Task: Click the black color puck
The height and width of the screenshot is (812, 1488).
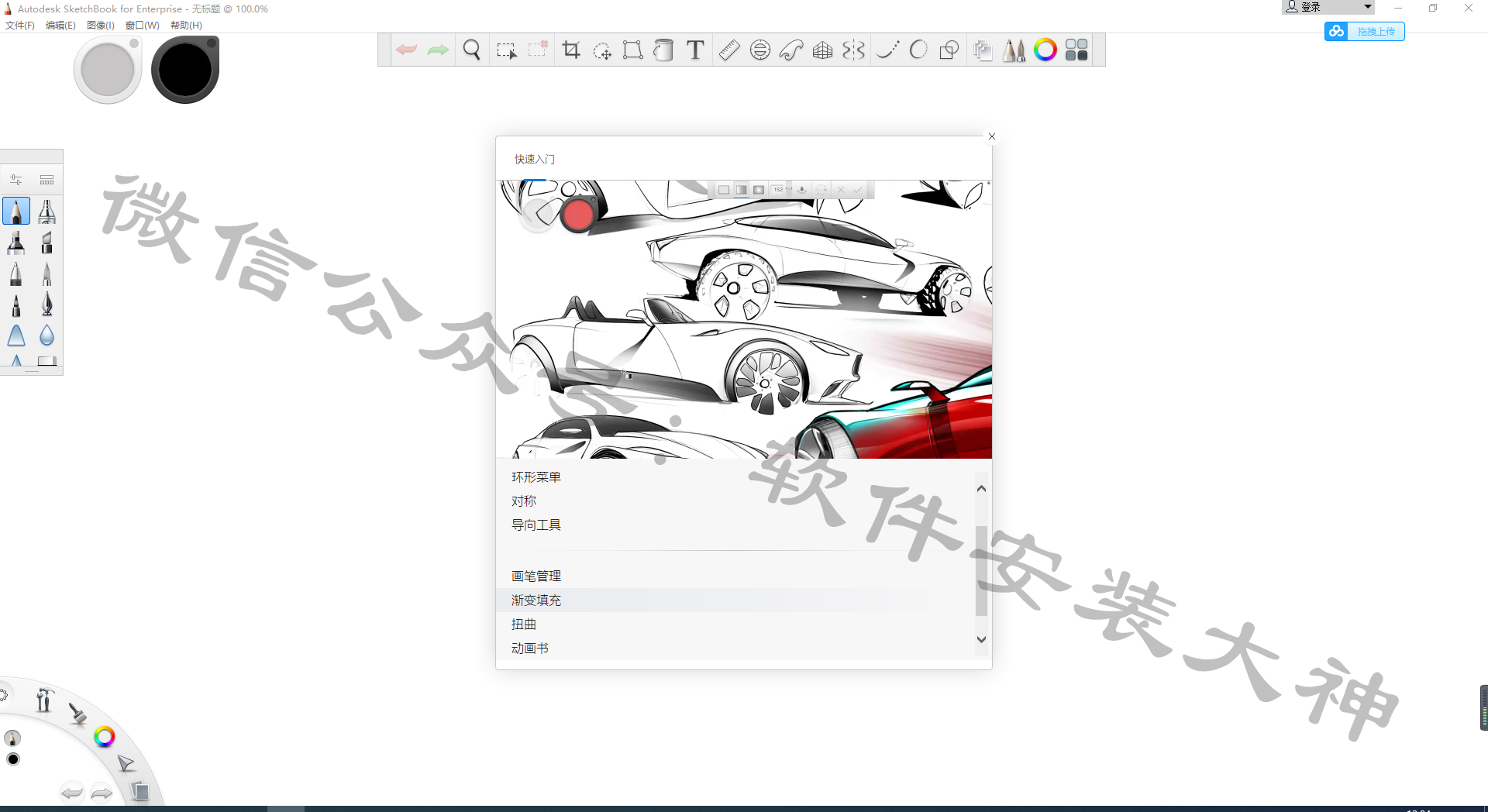Action: pyautogui.click(x=185, y=70)
